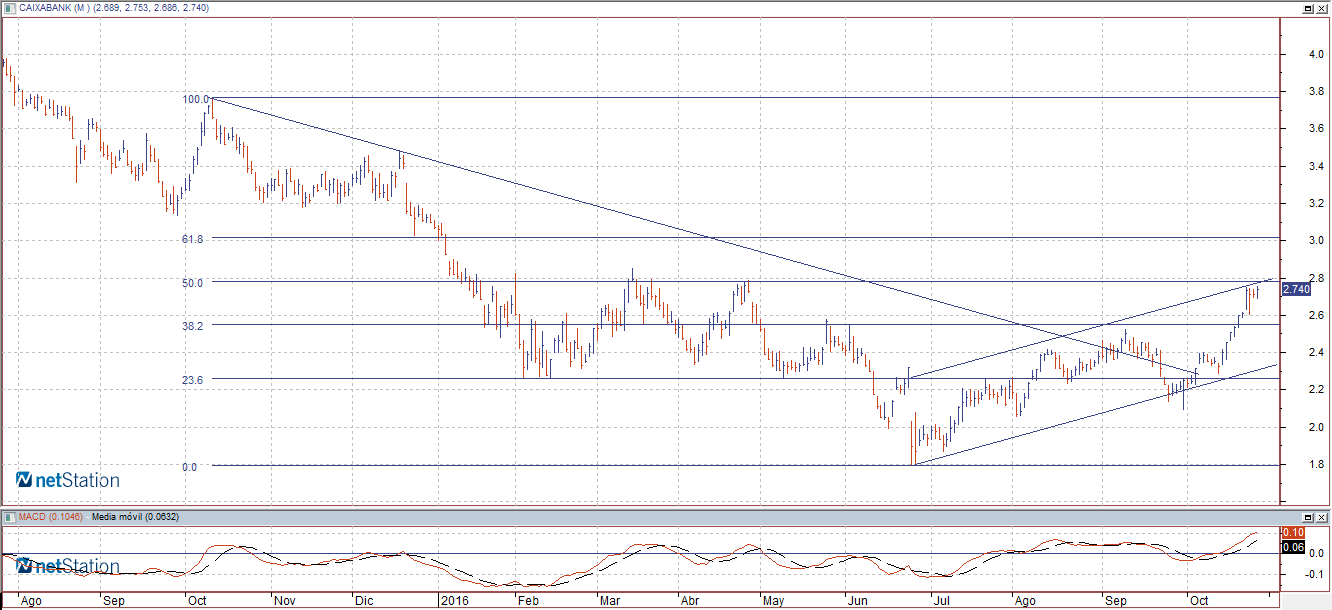This screenshot has width=1332, height=610.
Task: Select the red MACD (0.1046) label
Action: pos(51,517)
